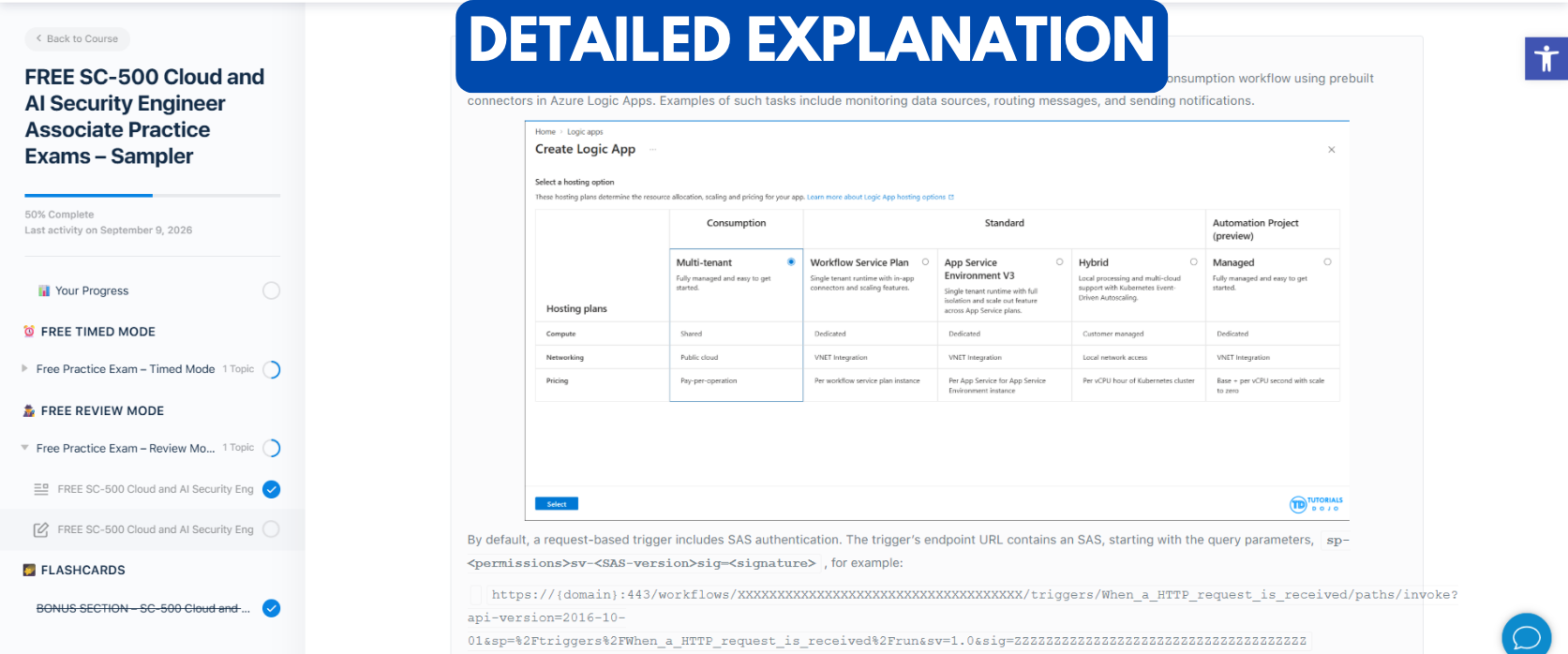Click the Tutorials Dojo logo in the image
This screenshot has width=1568, height=654.
coord(1316,504)
